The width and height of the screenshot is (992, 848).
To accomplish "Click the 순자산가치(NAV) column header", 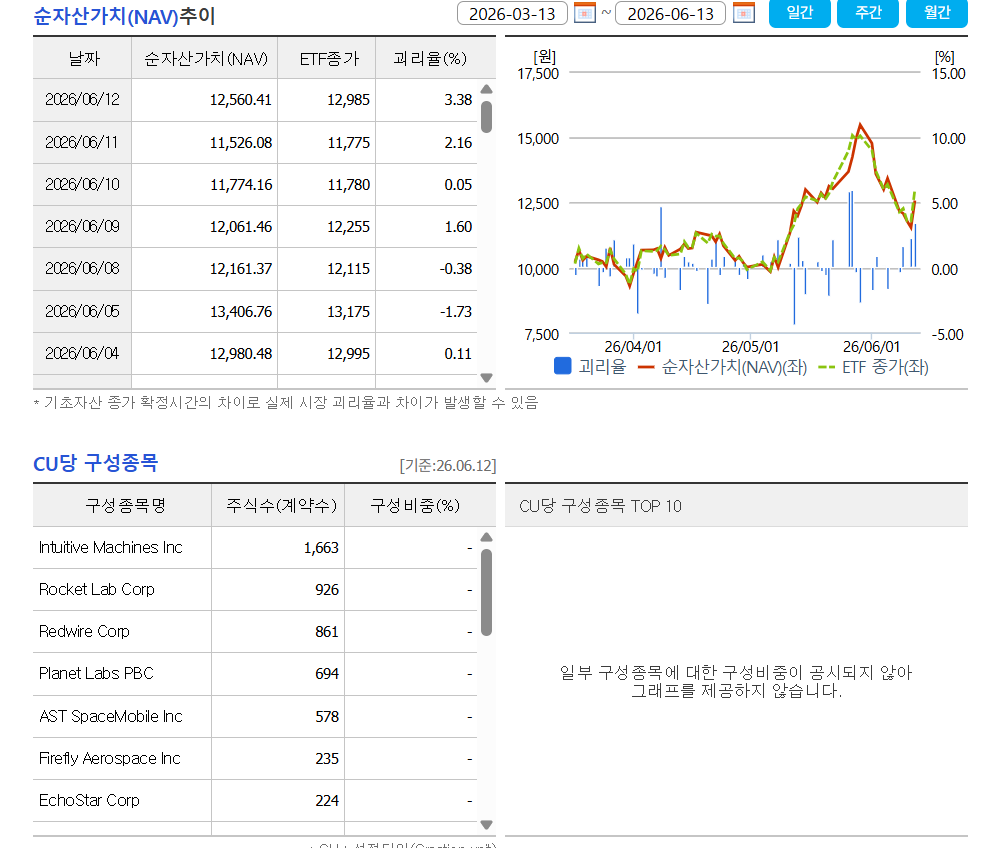I will coord(205,58).
